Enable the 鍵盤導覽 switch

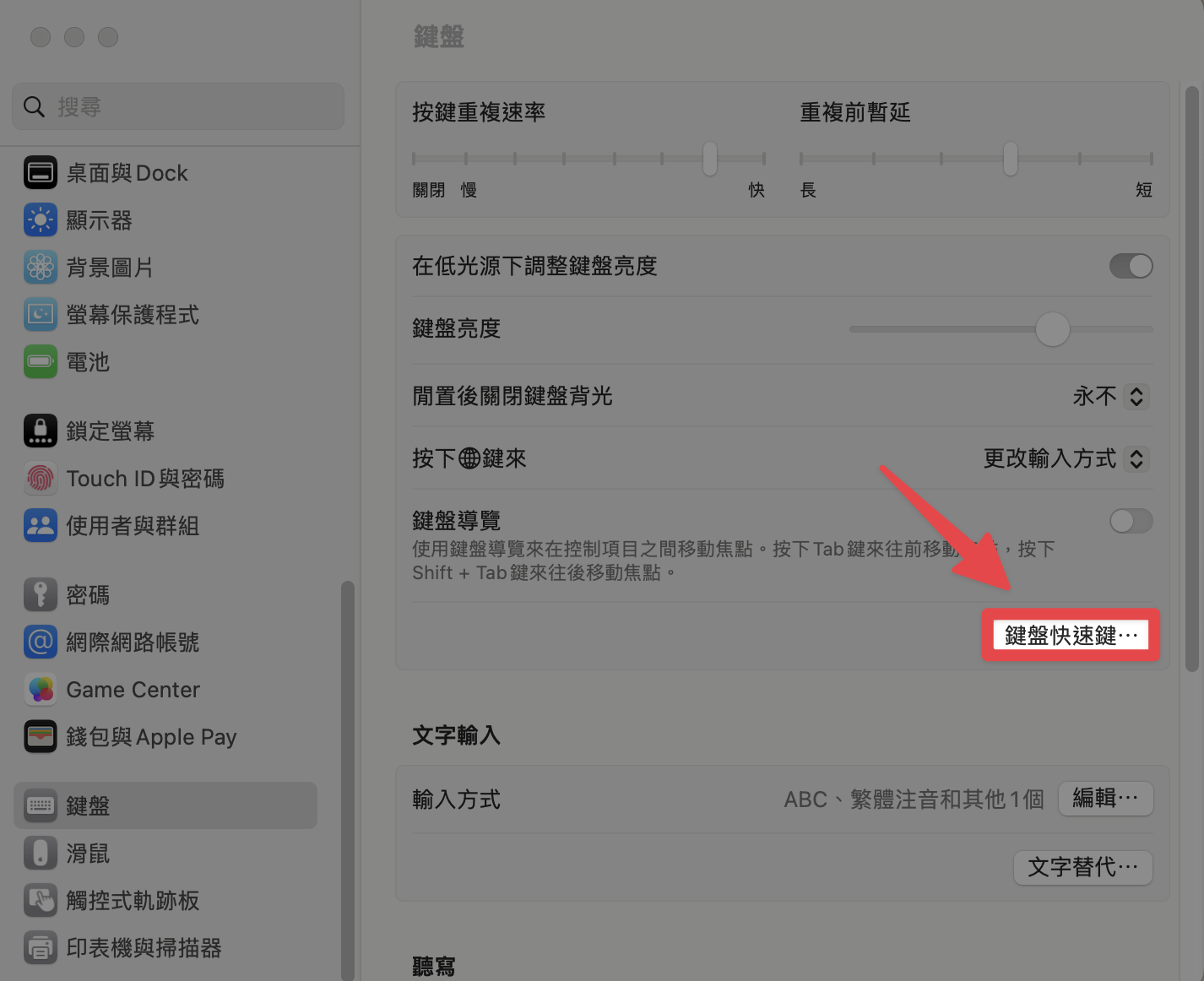pos(1131,521)
